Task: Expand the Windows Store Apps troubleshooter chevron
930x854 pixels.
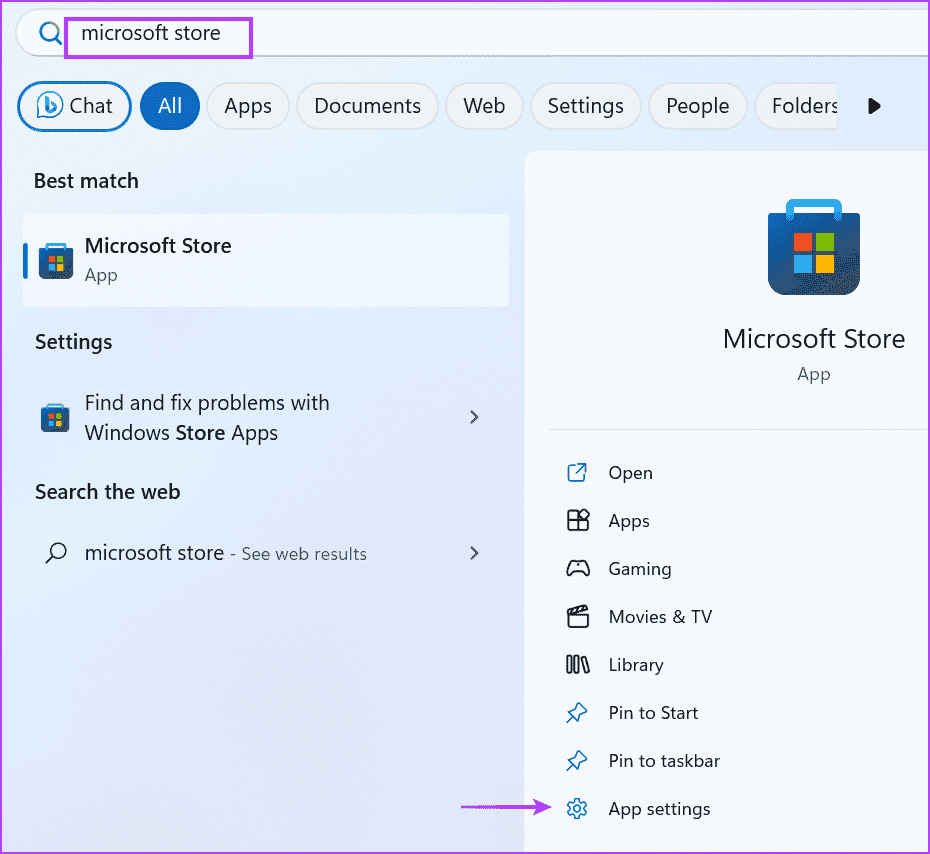Action: pos(474,417)
